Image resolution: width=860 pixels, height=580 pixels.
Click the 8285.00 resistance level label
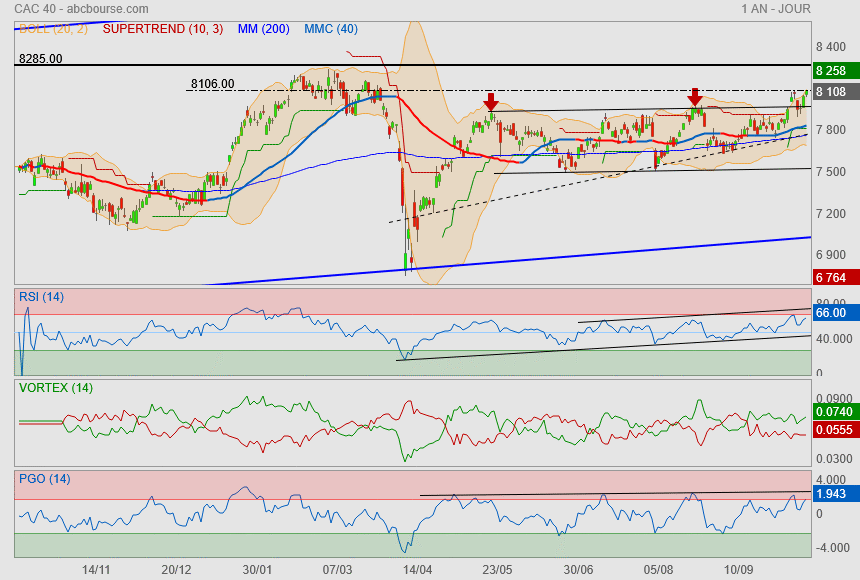point(40,59)
